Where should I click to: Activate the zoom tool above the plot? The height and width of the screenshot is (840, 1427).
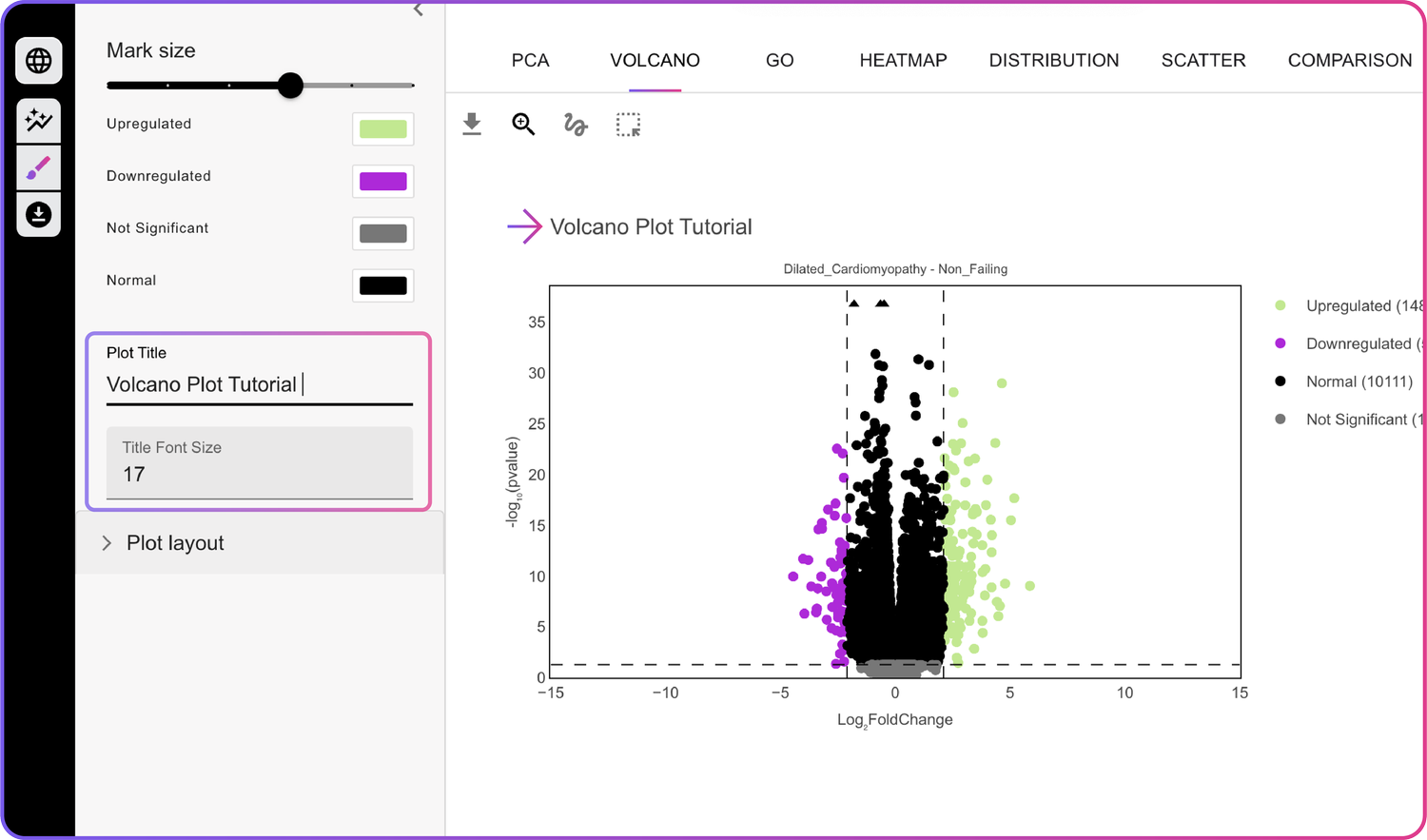[x=523, y=124]
